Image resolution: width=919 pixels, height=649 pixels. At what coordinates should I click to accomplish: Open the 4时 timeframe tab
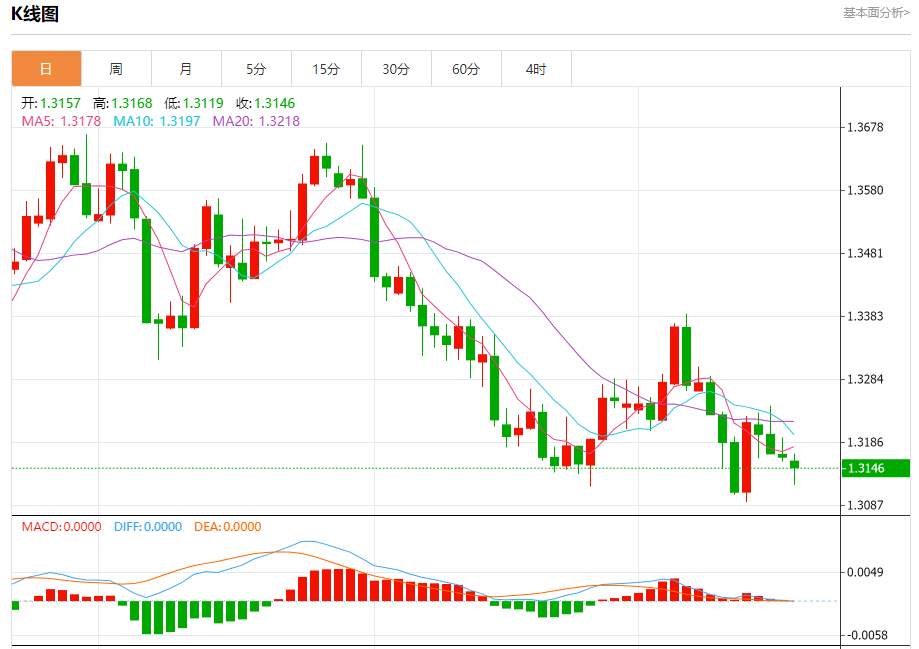coord(536,69)
